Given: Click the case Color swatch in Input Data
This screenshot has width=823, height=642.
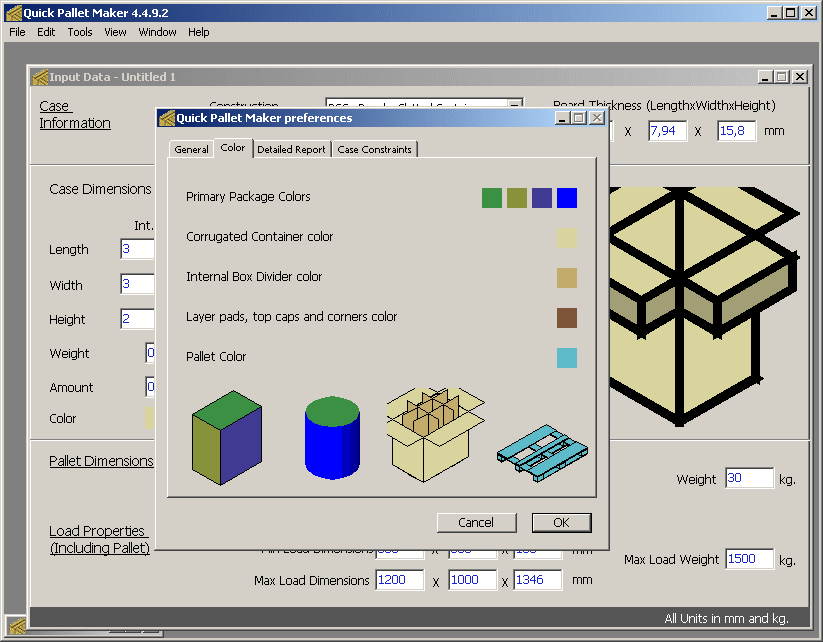Looking at the screenshot, I should click(x=150, y=418).
